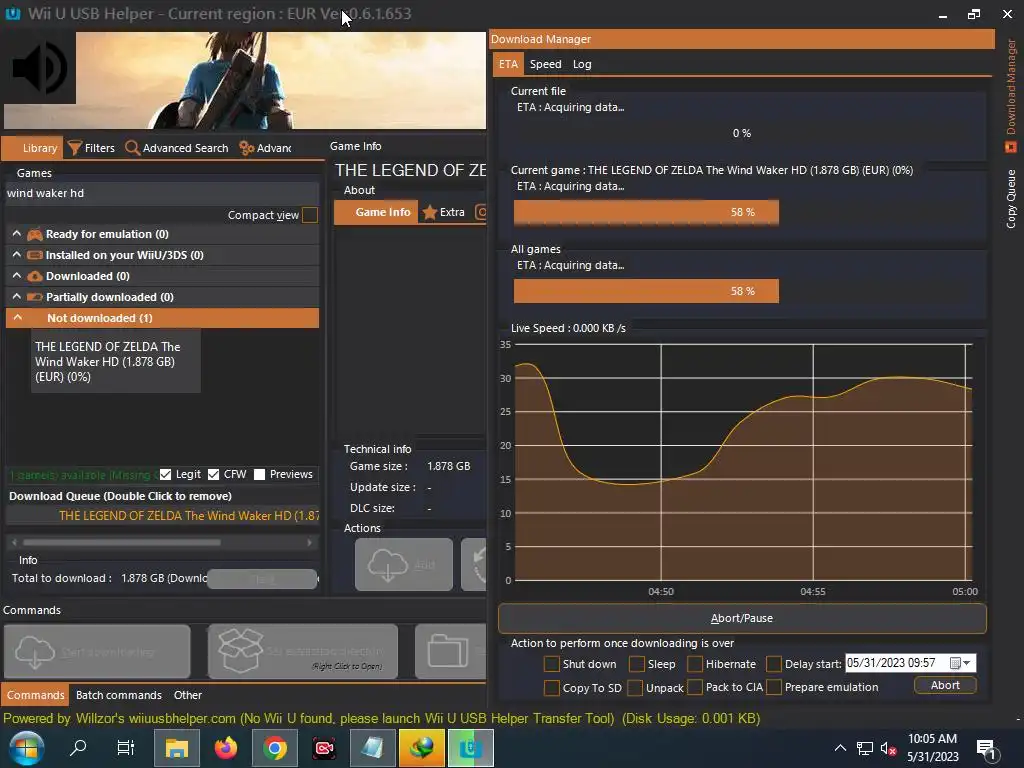Screen dimensions: 1024x768
Task: Click the cloud download Add icon in Actions
Action: pyautogui.click(x=388, y=564)
